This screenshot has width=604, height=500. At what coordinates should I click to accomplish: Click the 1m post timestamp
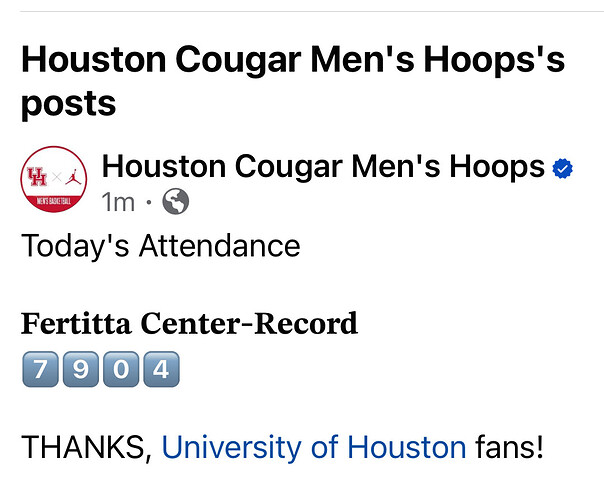118,202
